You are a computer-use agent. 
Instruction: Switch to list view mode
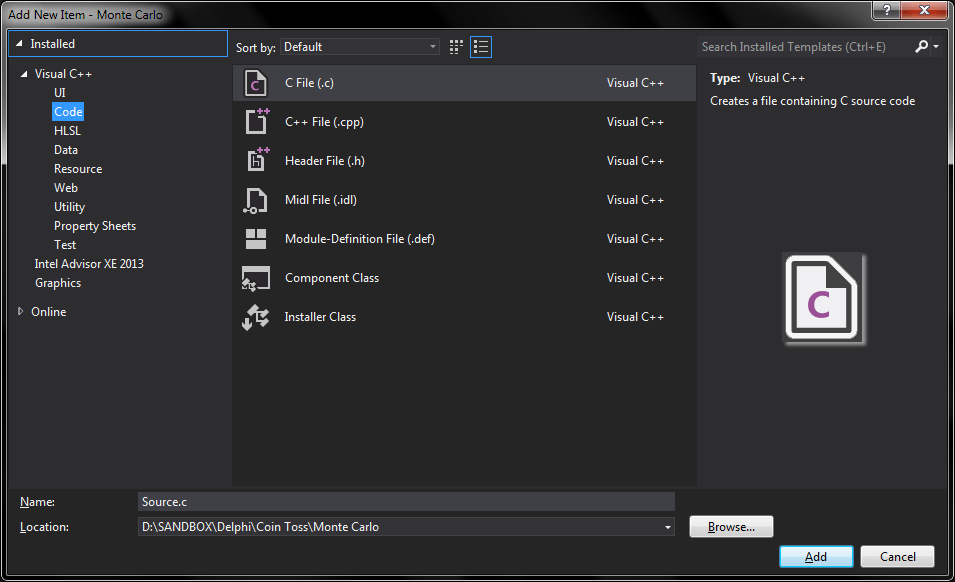click(x=480, y=46)
